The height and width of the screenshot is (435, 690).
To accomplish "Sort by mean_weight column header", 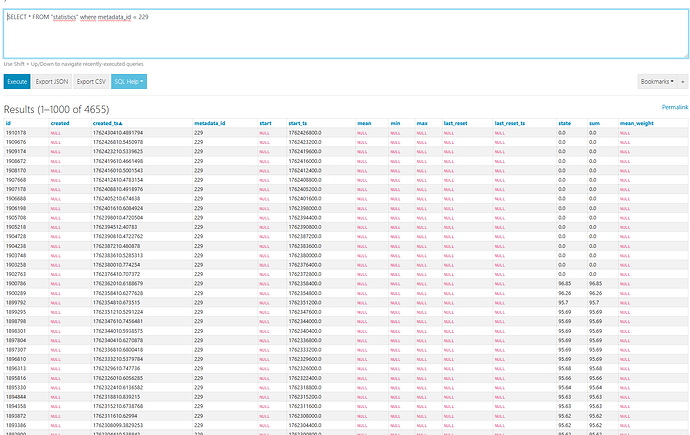I will (637, 123).
